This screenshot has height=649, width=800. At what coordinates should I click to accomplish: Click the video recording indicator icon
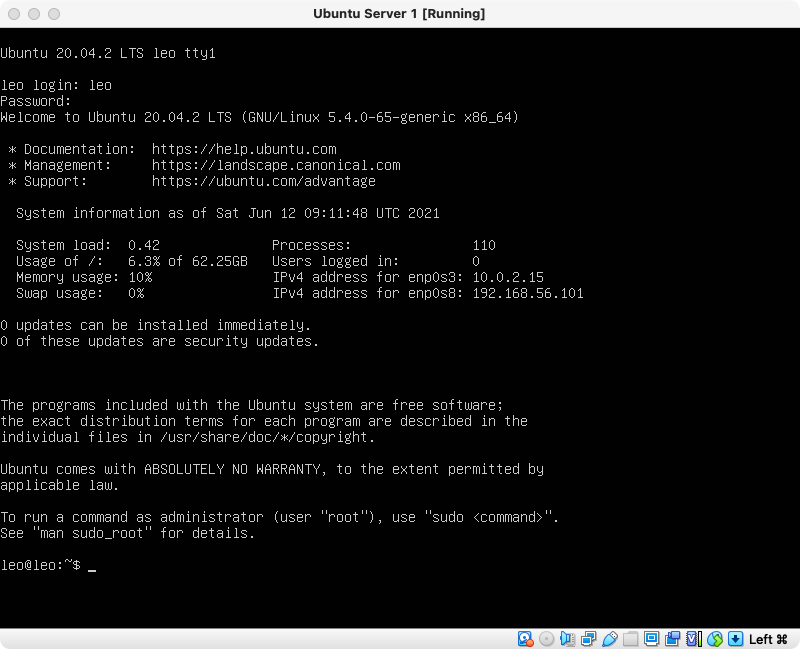coord(672,639)
